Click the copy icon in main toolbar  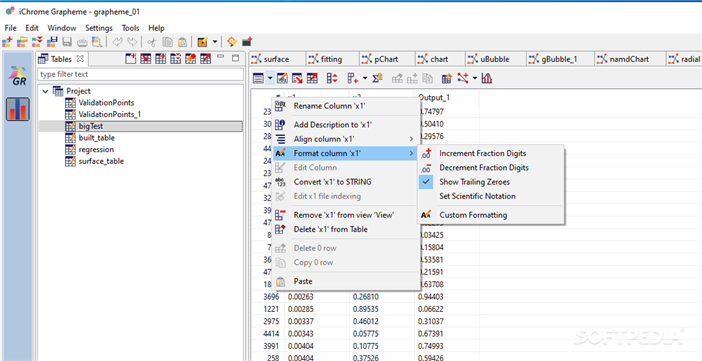coord(167,42)
